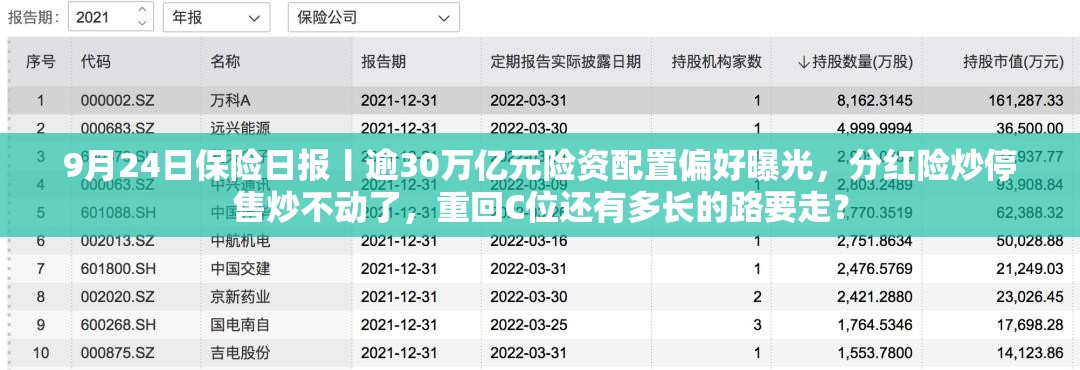Screen dimensions: 1080x370
Task: Click the 23,026.45 market value cell
Action: tap(1030, 297)
